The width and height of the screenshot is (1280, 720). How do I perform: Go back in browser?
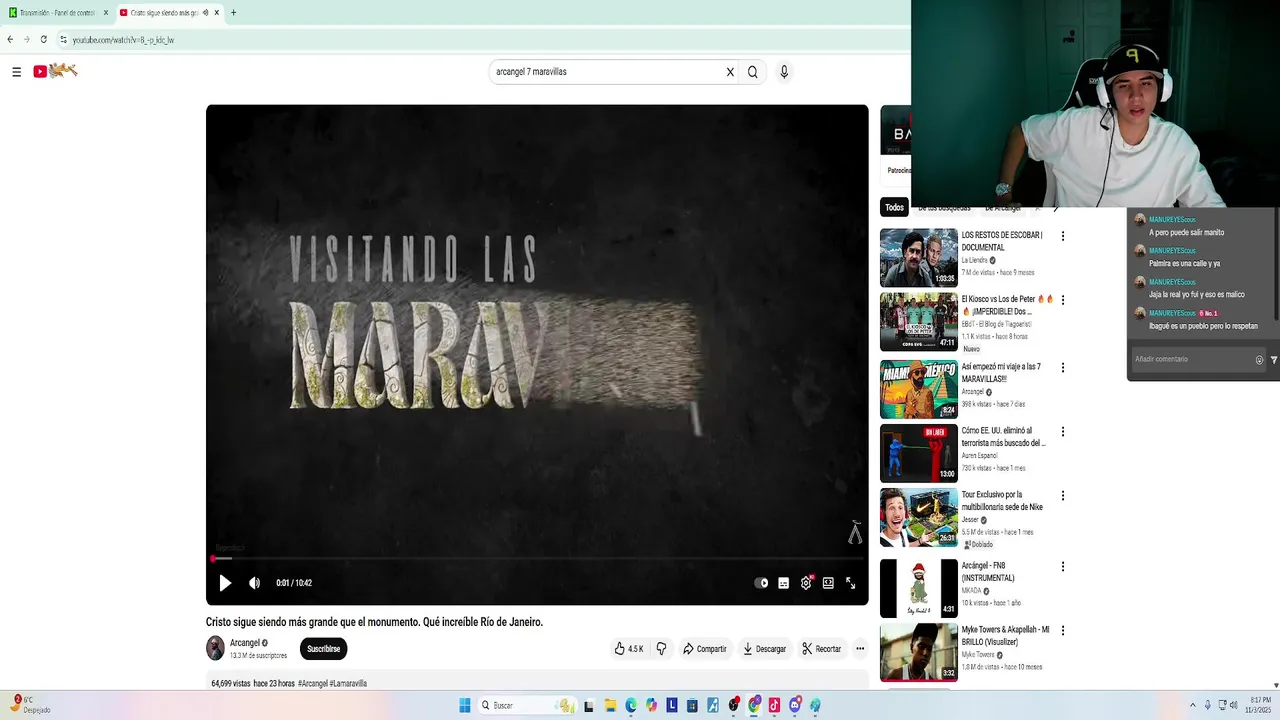click(x=10, y=40)
